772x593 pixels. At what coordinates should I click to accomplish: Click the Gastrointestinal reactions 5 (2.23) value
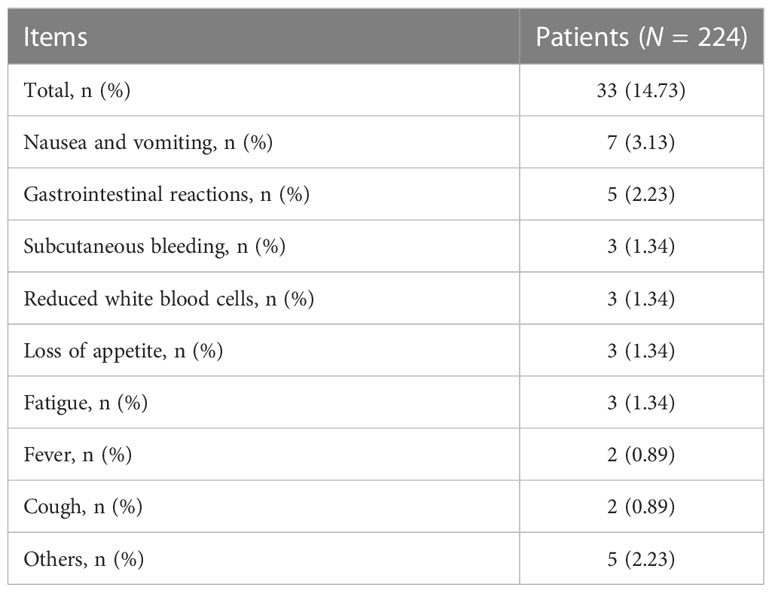pyautogui.click(x=641, y=194)
